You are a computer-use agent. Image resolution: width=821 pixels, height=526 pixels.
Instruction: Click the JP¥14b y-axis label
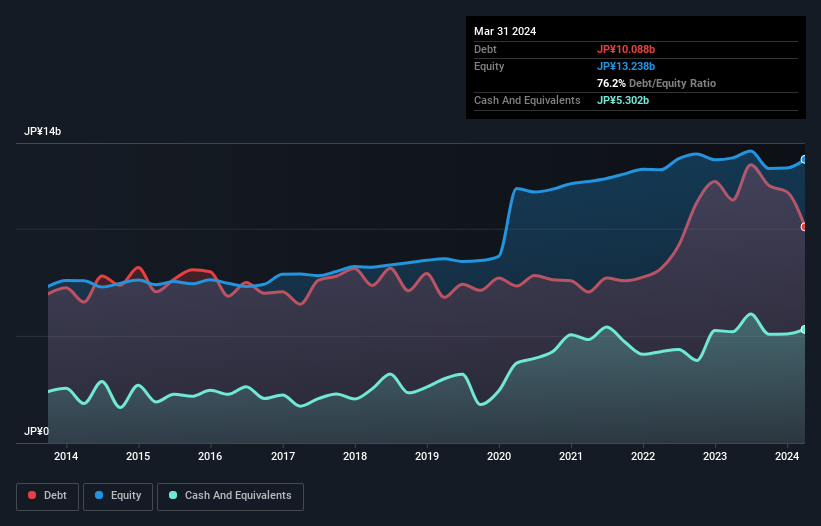point(42,131)
